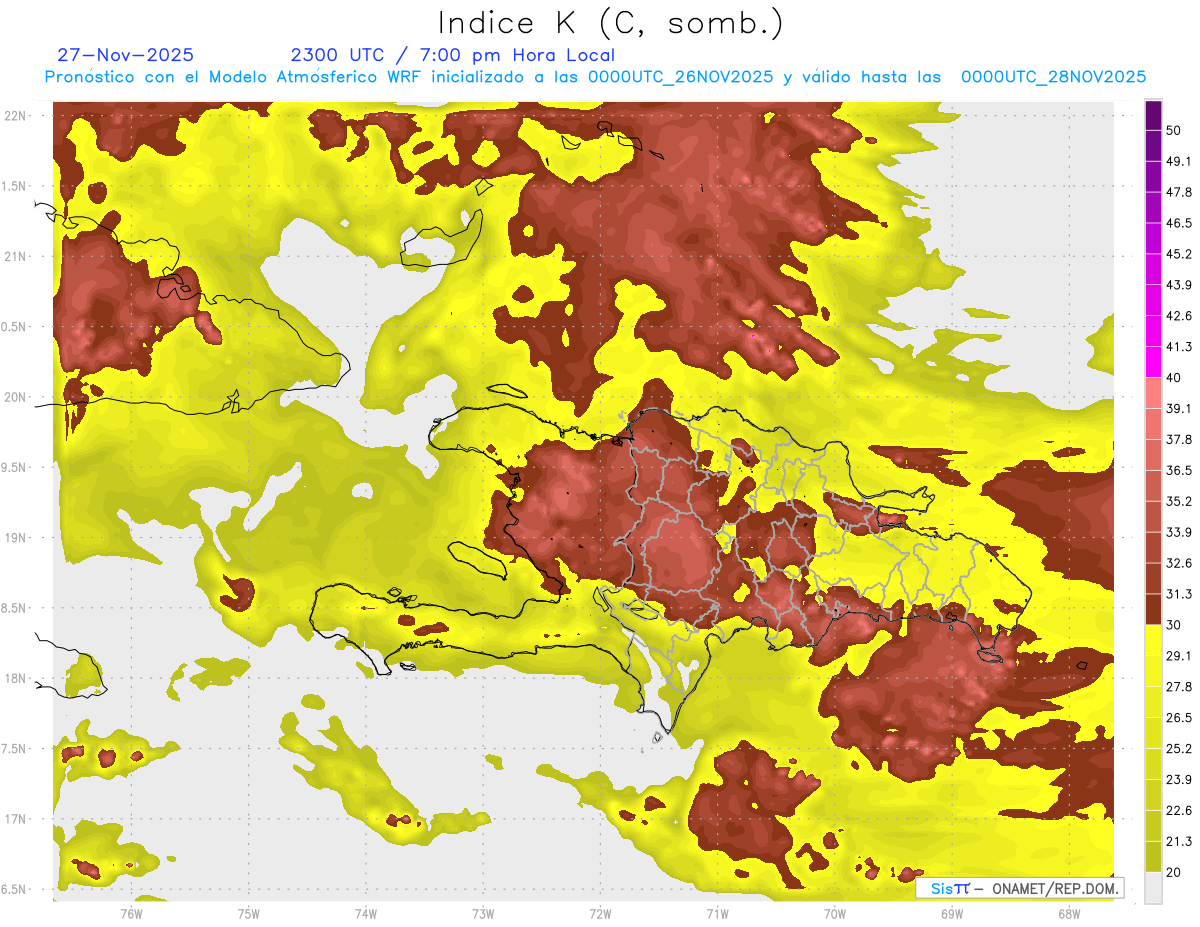Click the colorbar value "31.3"
This screenshot has height=927, width=1200.
click(x=1178, y=594)
